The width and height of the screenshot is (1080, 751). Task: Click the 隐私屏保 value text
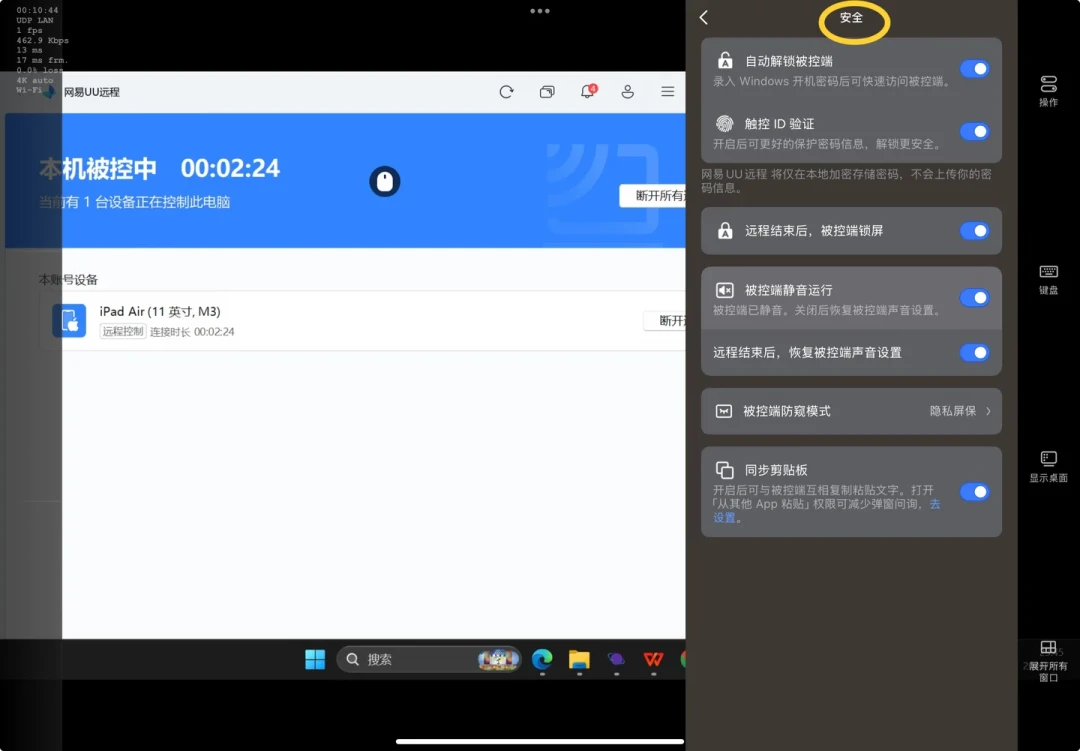pos(953,411)
